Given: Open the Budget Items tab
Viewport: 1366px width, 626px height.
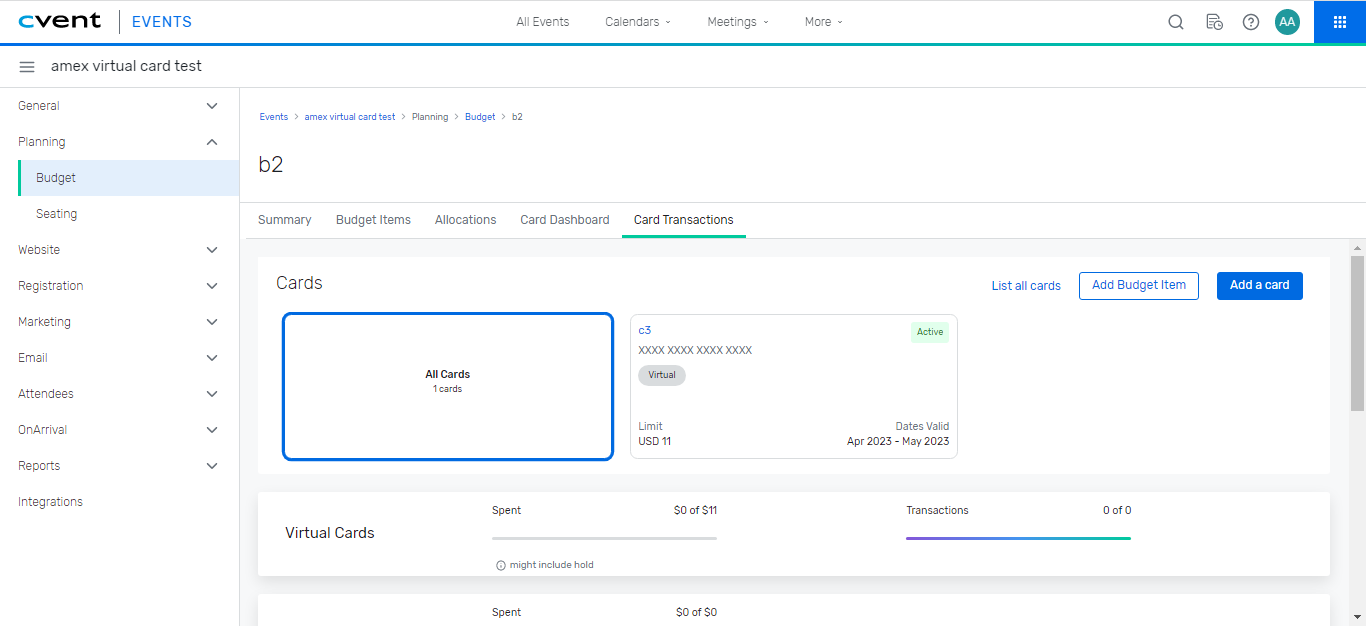Looking at the screenshot, I should point(373,219).
